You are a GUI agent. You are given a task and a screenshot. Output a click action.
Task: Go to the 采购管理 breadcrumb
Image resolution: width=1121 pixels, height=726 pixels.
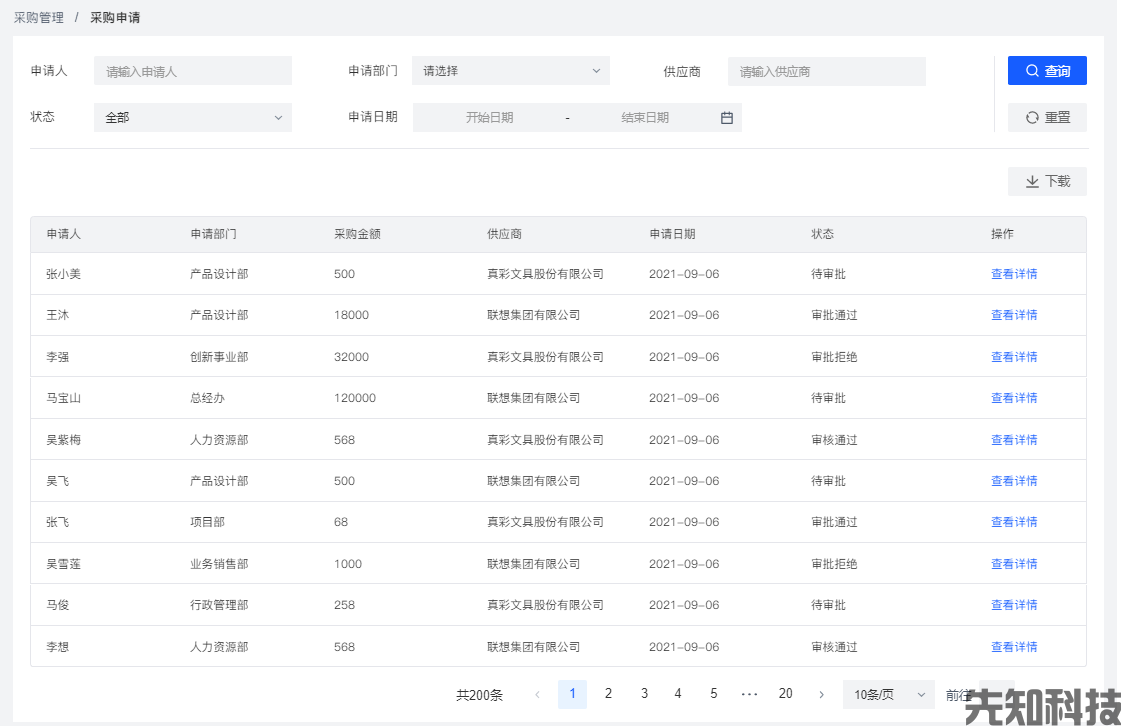[39, 18]
